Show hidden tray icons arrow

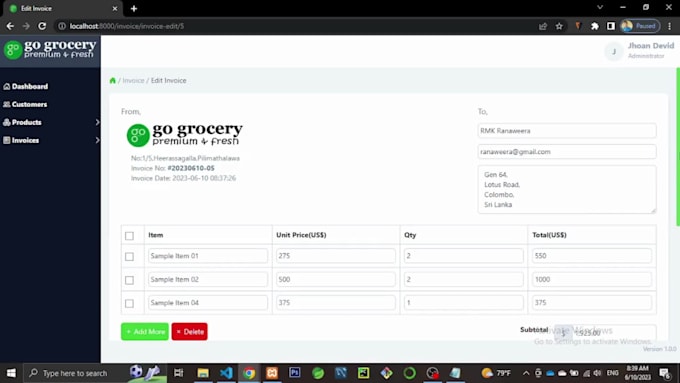pos(526,373)
